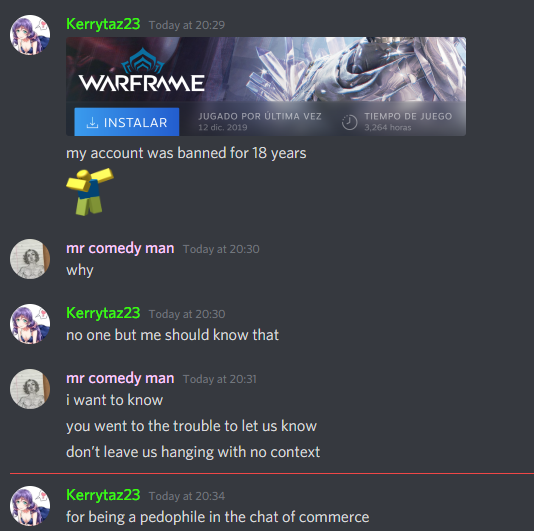
Task: Click Kerrytaz23's avatar on the 20:30 message
Action: pyautogui.click(x=30, y=324)
